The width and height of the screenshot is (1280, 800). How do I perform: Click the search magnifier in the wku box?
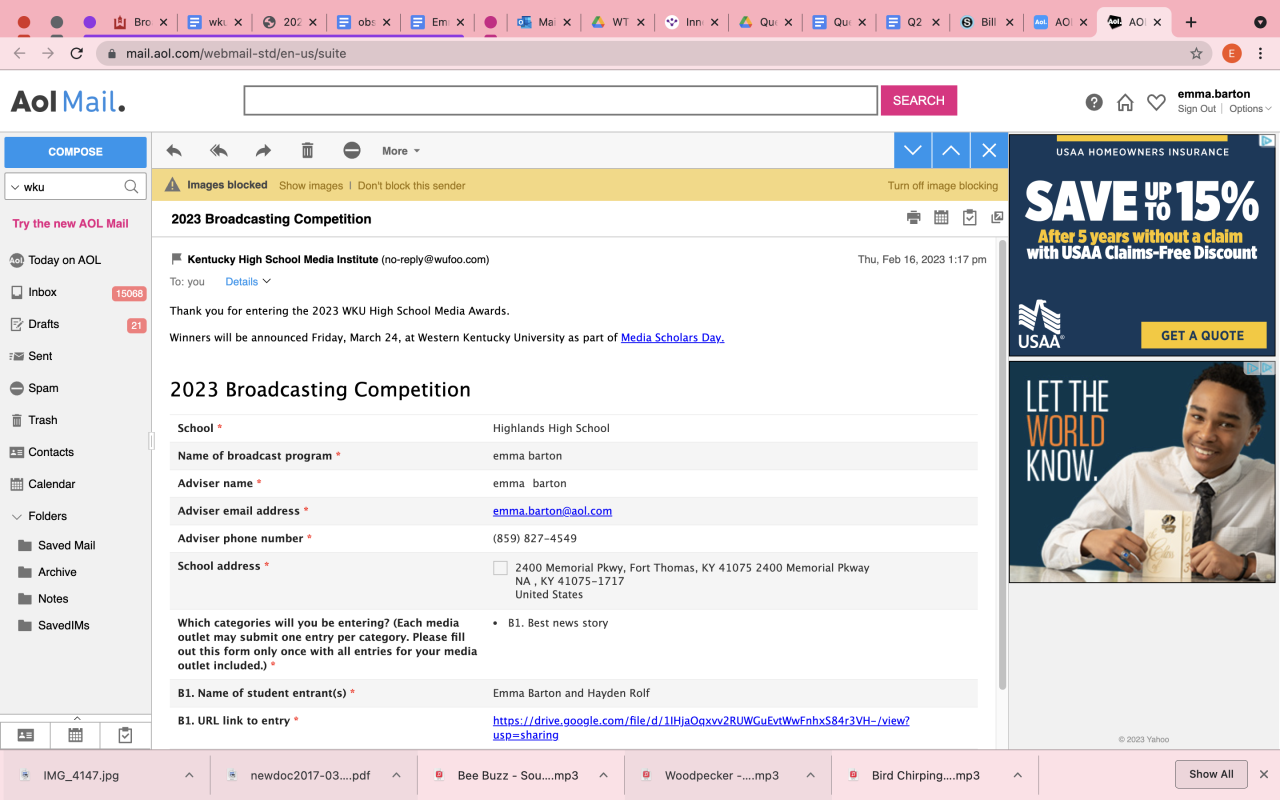click(131, 187)
